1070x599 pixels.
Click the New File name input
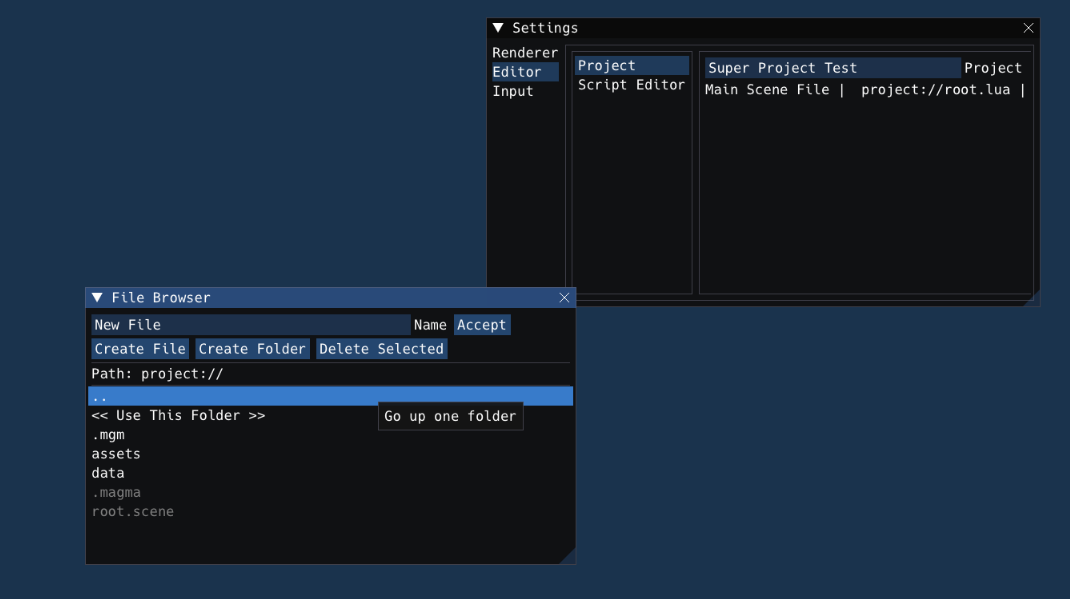coord(250,325)
